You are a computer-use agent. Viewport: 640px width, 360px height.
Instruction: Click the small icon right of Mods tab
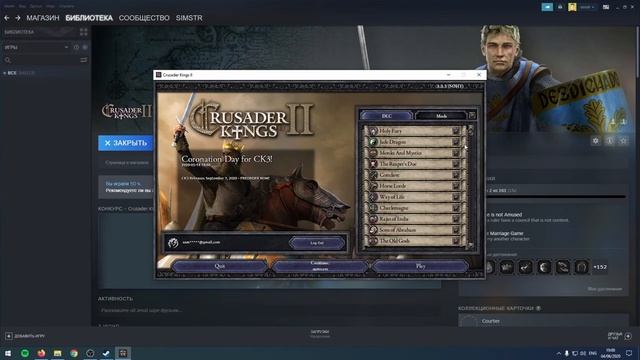(472, 116)
